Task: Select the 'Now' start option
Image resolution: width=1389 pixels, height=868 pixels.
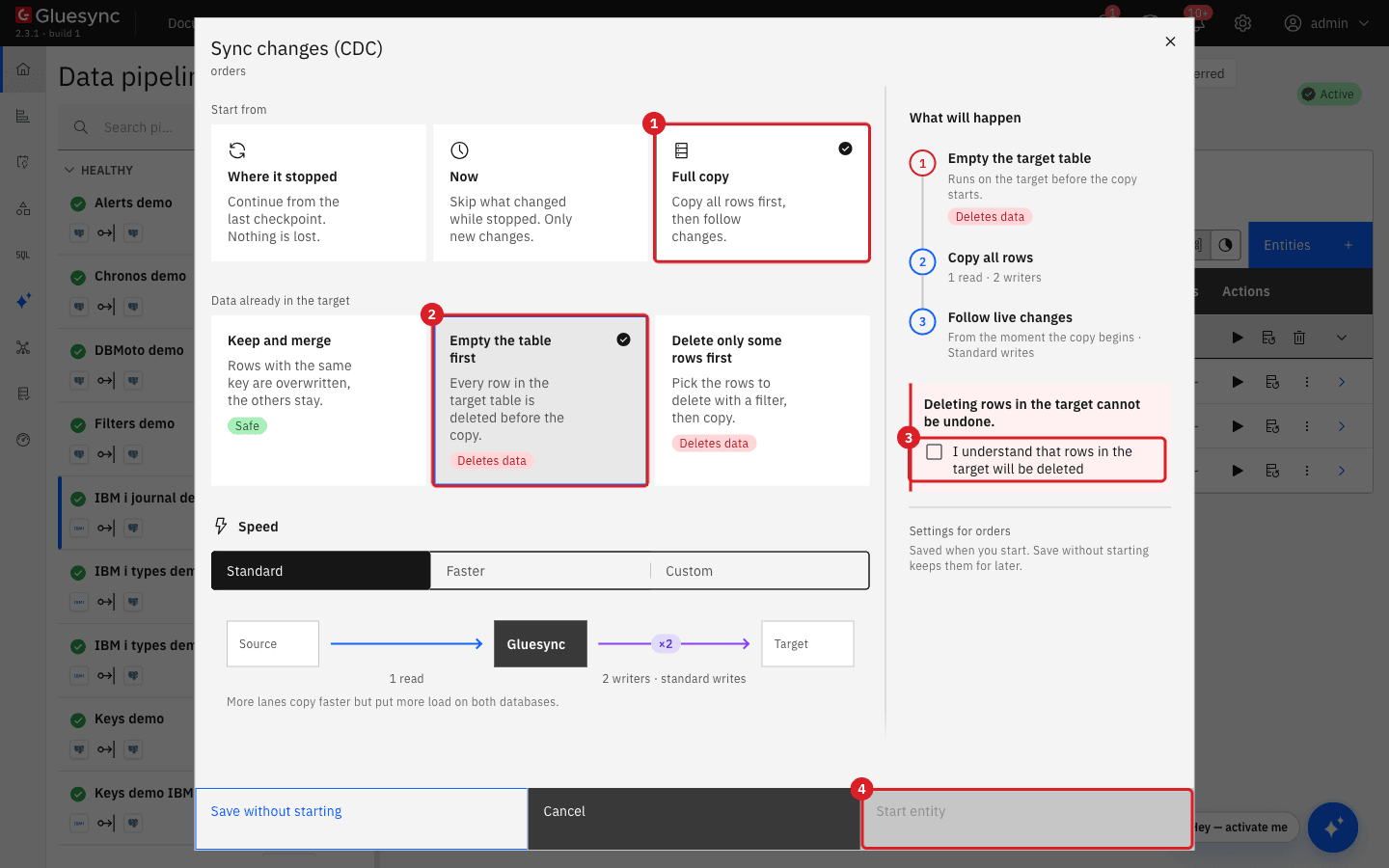Action: coord(540,193)
